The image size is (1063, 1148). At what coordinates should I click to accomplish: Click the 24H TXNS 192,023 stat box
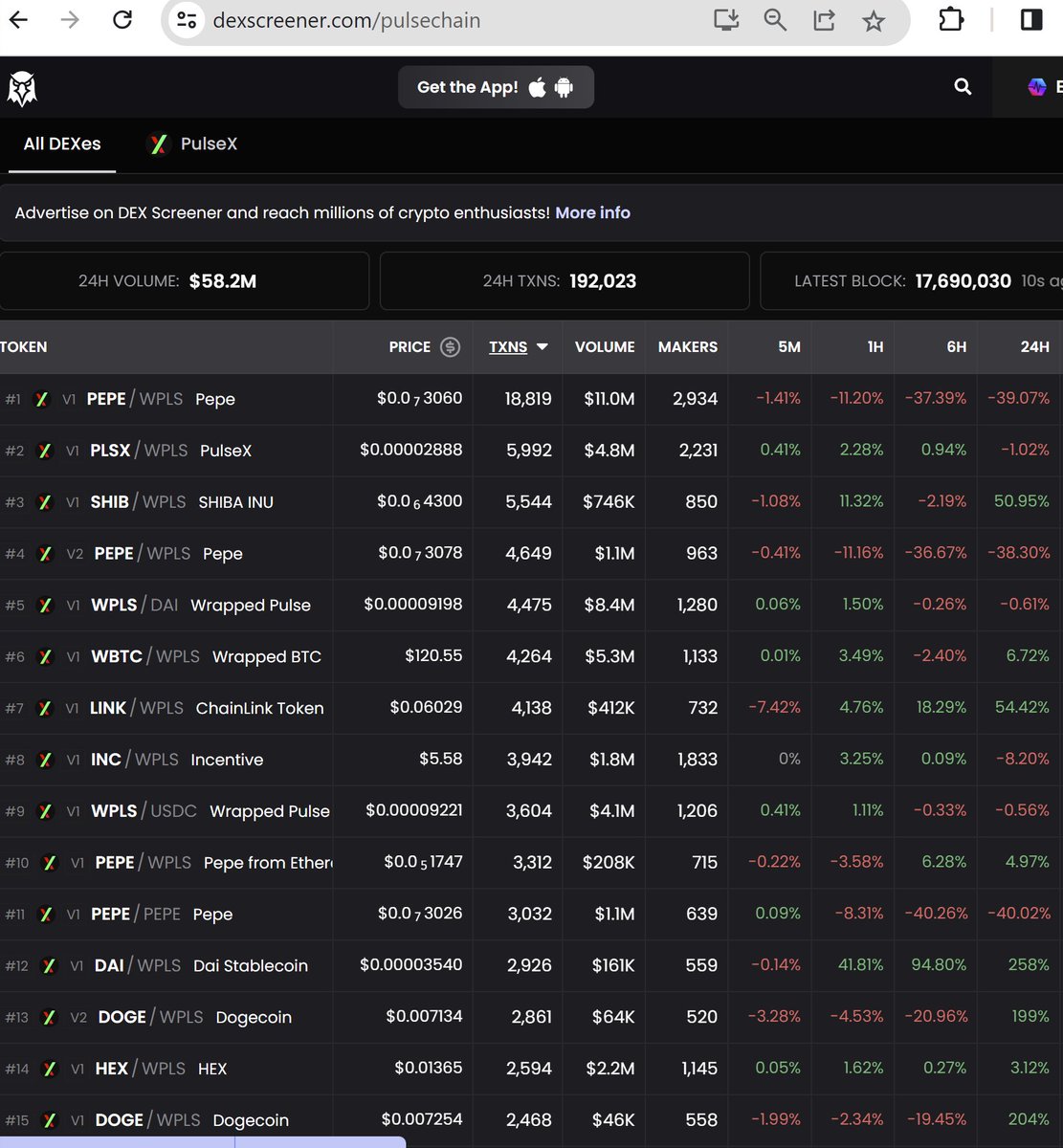(x=565, y=281)
